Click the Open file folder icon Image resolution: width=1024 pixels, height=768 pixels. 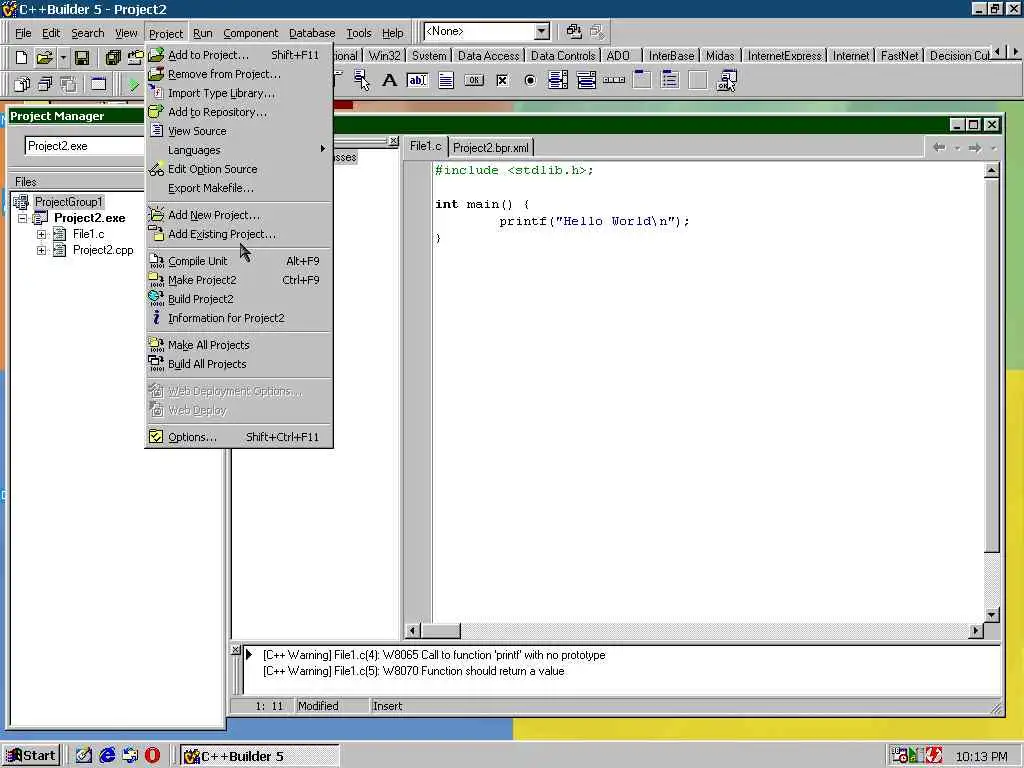pos(44,57)
